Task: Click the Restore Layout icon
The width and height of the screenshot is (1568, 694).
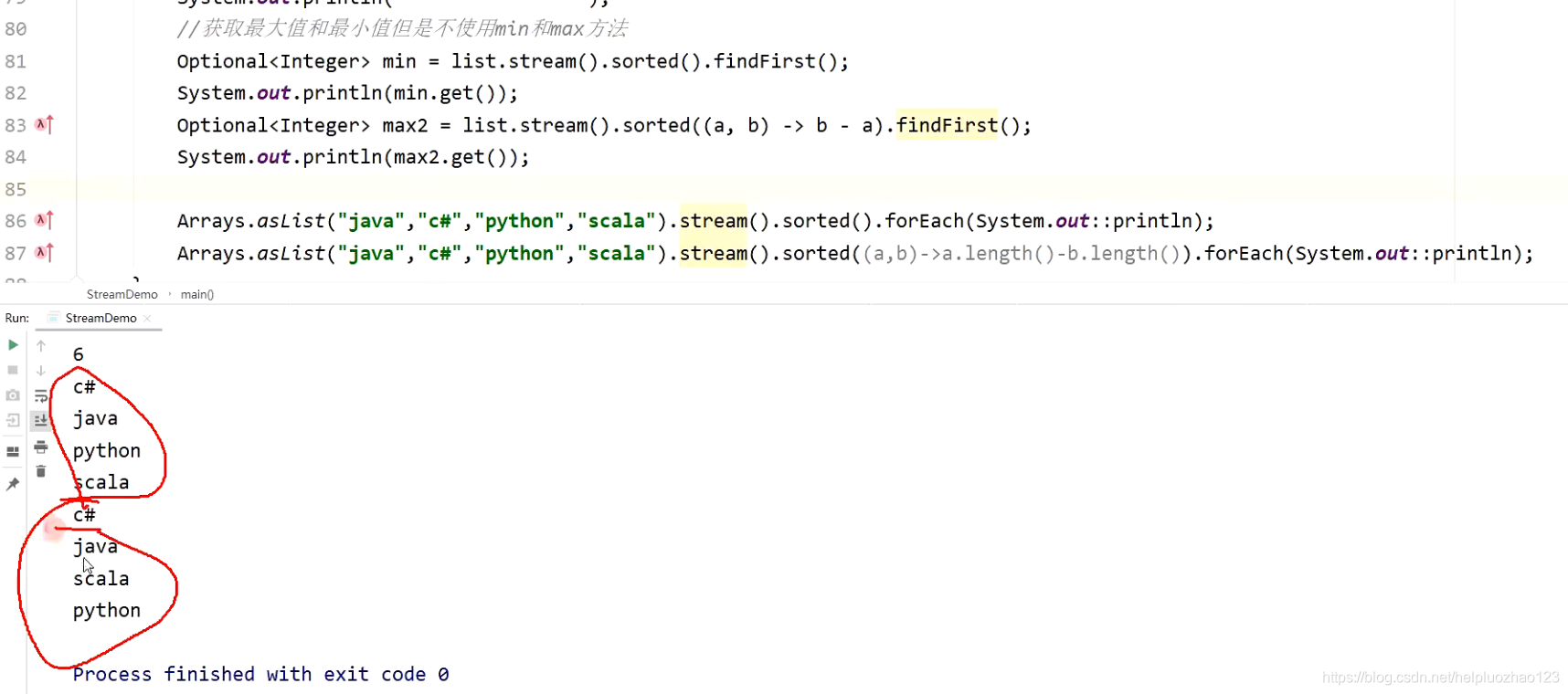Action: 13,451
